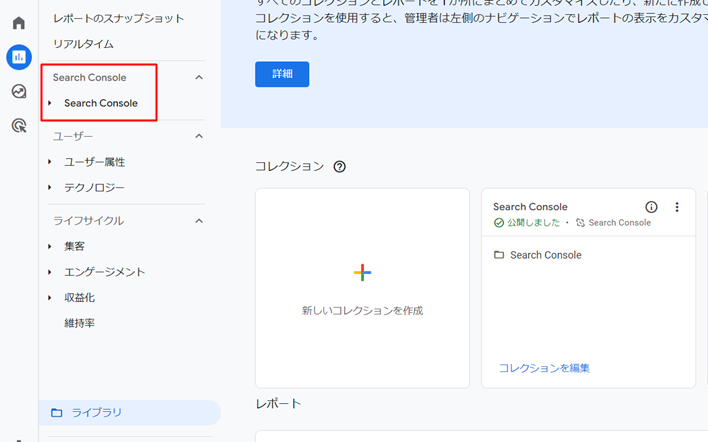Click the linked Search Console tag in card header
This screenshot has height=442, width=708.
pyautogui.click(x=614, y=223)
